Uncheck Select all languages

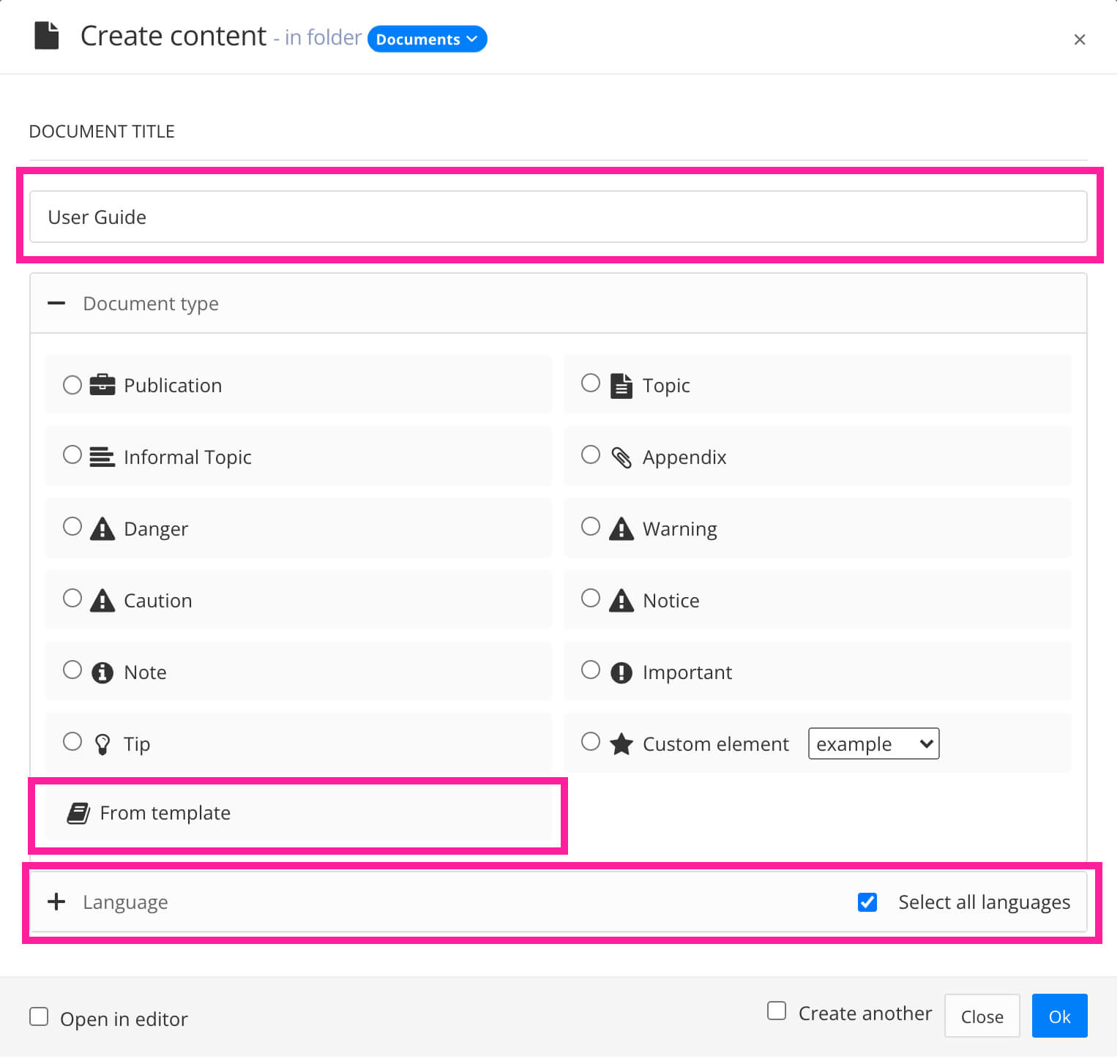tap(867, 902)
